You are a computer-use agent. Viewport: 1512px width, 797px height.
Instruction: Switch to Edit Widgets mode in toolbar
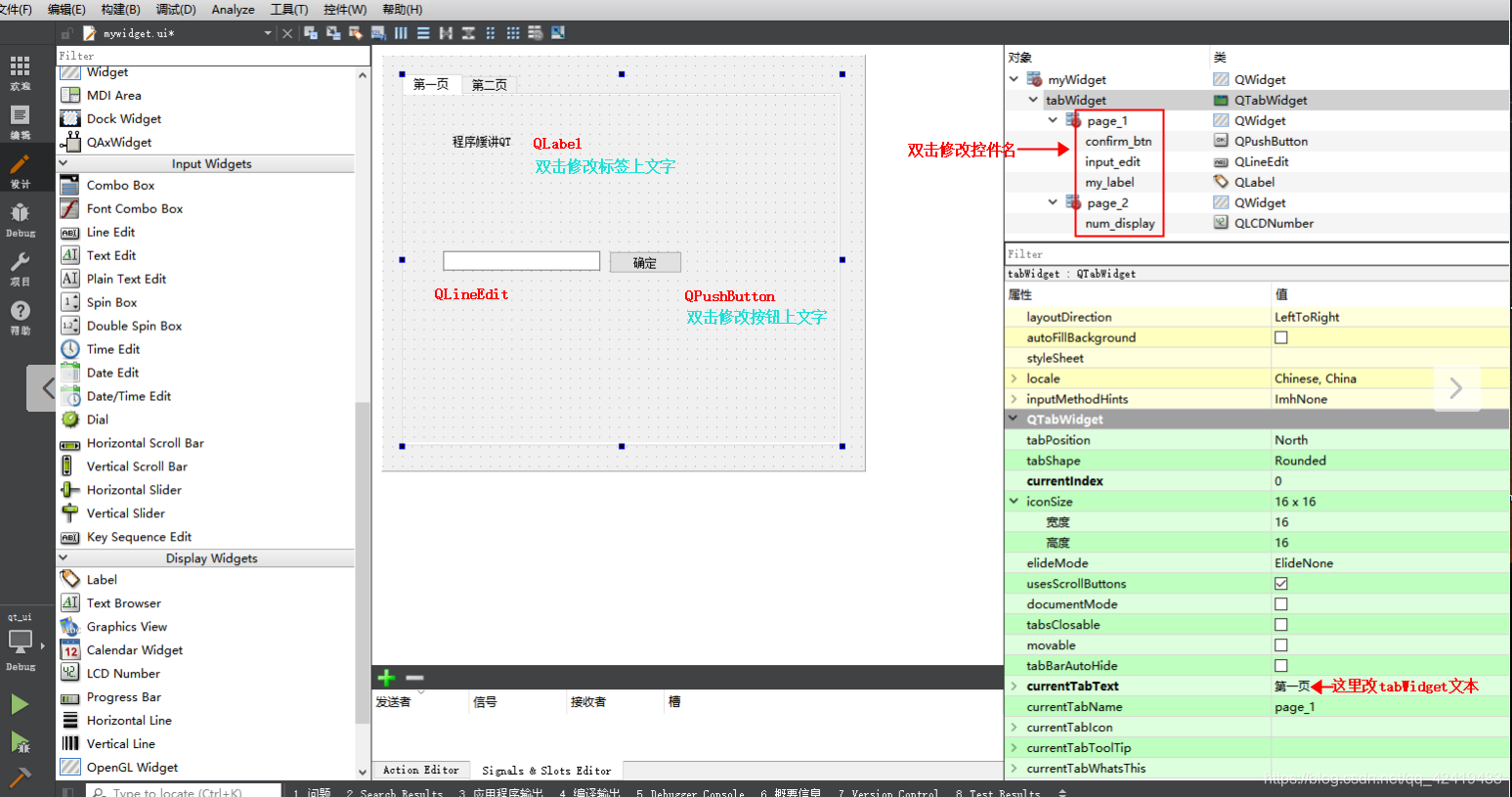point(311,32)
